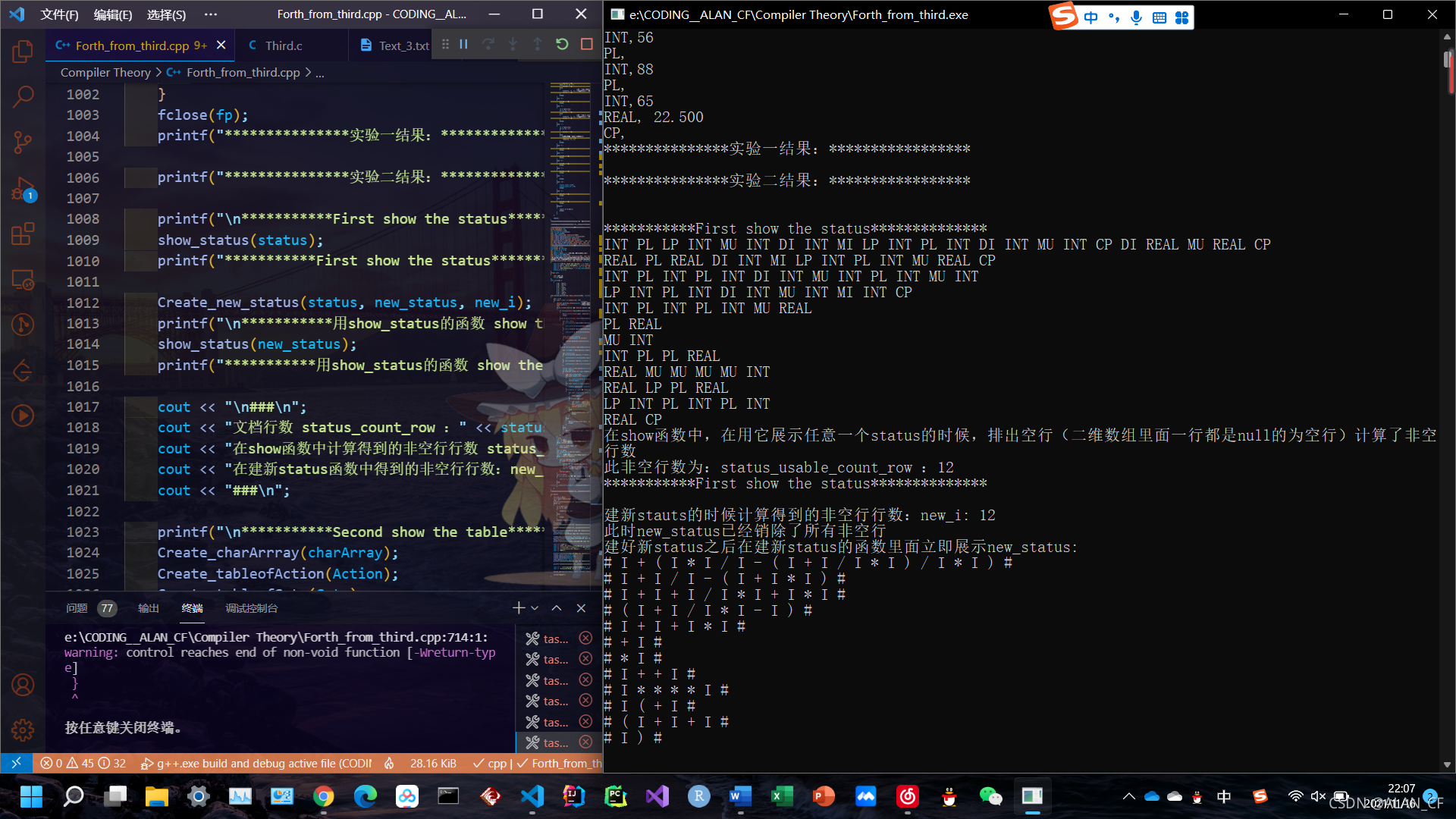
Task: Click Compiler Theory in the breadcrumb
Action: pos(105,72)
